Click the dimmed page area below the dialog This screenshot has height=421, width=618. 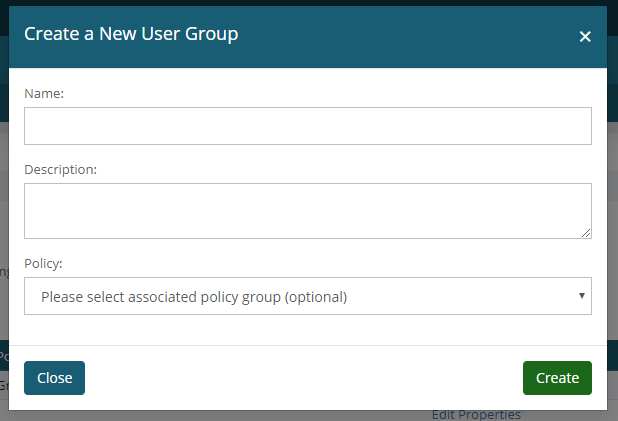200,415
